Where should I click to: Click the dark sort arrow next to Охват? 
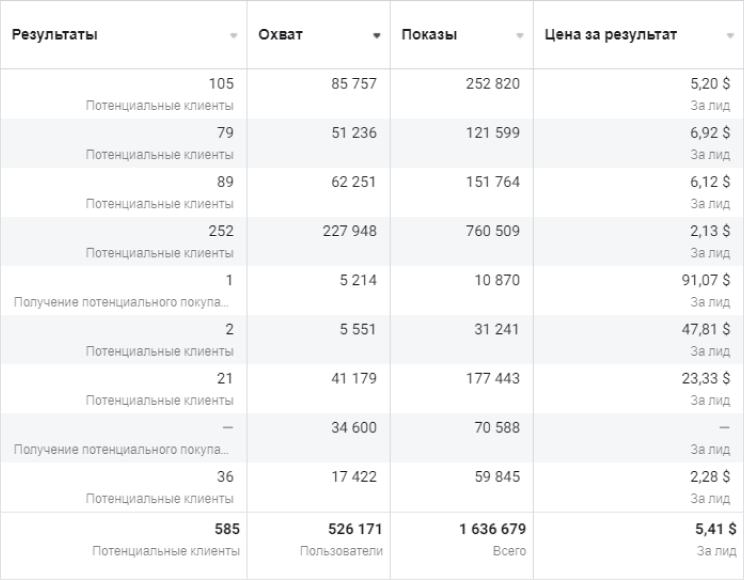point(377,36)
